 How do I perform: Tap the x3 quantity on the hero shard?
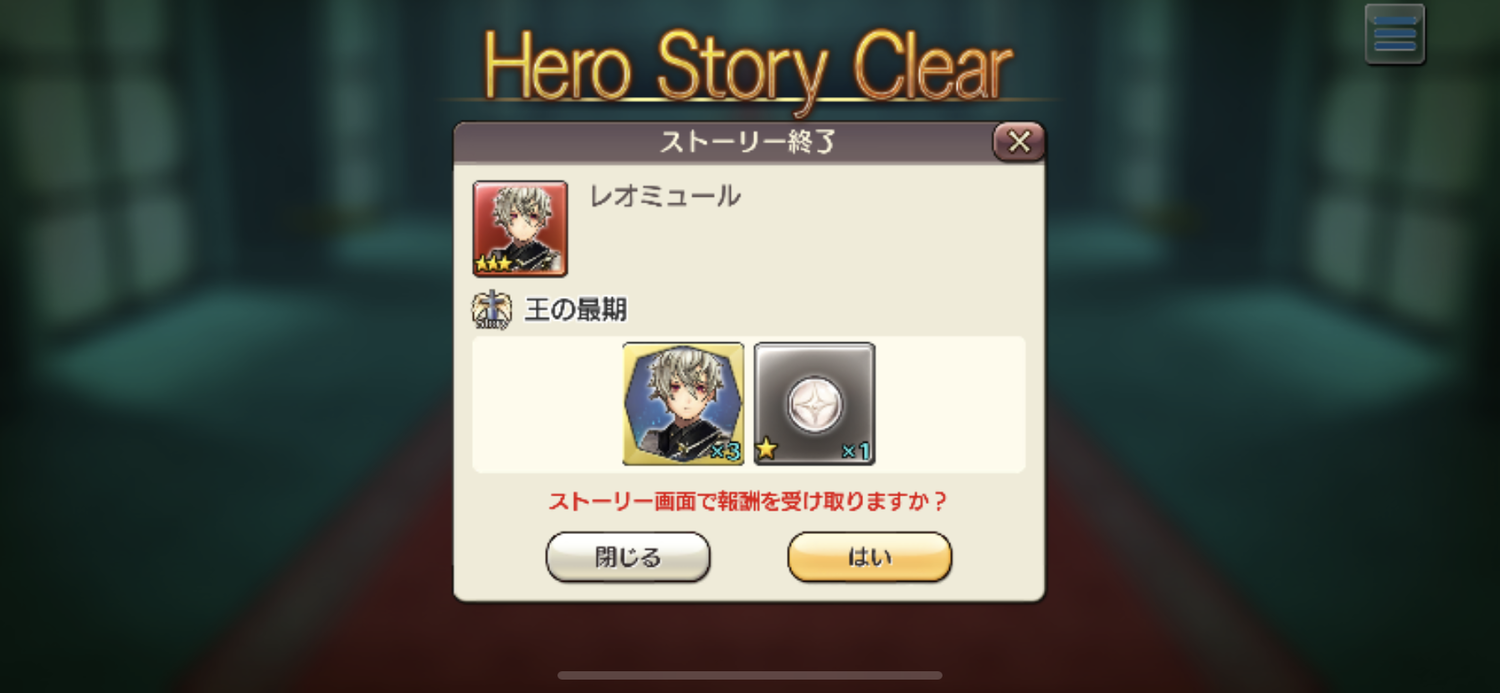(x=724, y=452)
